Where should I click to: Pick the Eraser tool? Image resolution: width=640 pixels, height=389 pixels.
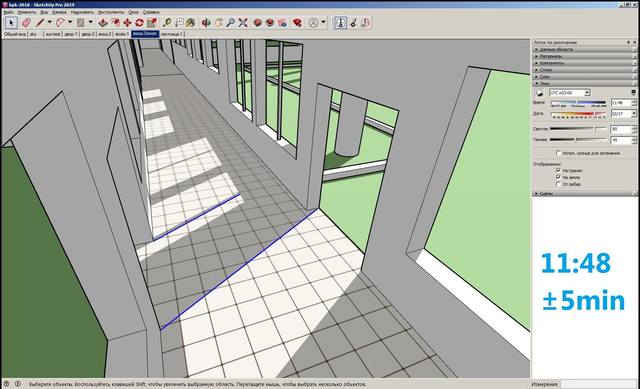(26, 23)
